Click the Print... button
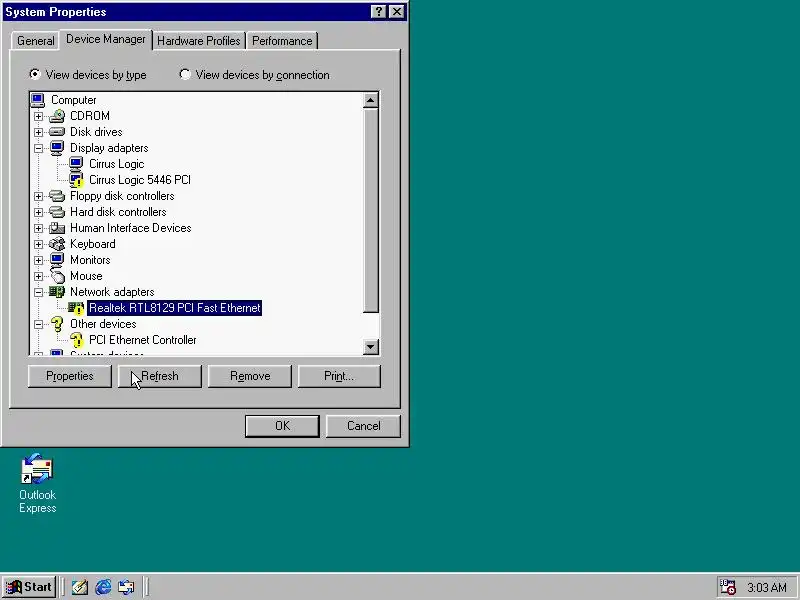Viewport: 800px width, 600px height. (x=339, y=376)
